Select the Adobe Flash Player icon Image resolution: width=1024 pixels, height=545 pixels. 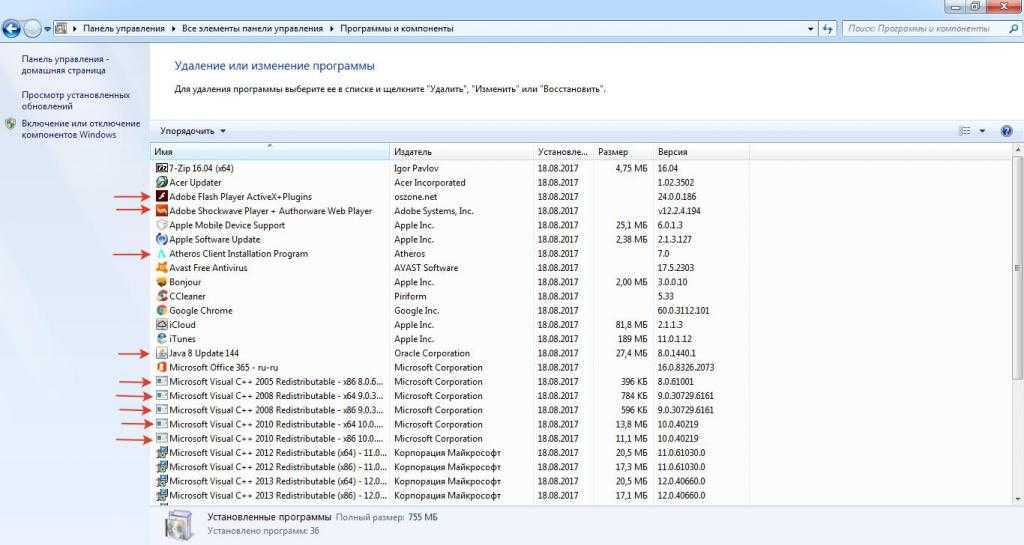[162, 197]
